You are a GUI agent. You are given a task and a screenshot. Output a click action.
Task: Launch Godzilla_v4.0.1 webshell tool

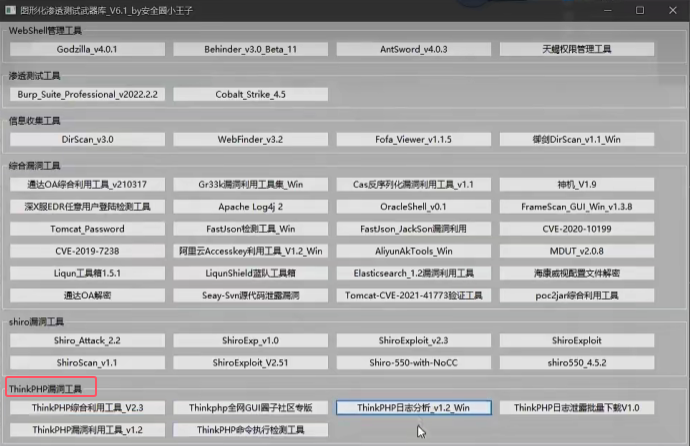(x=87, y=49)
